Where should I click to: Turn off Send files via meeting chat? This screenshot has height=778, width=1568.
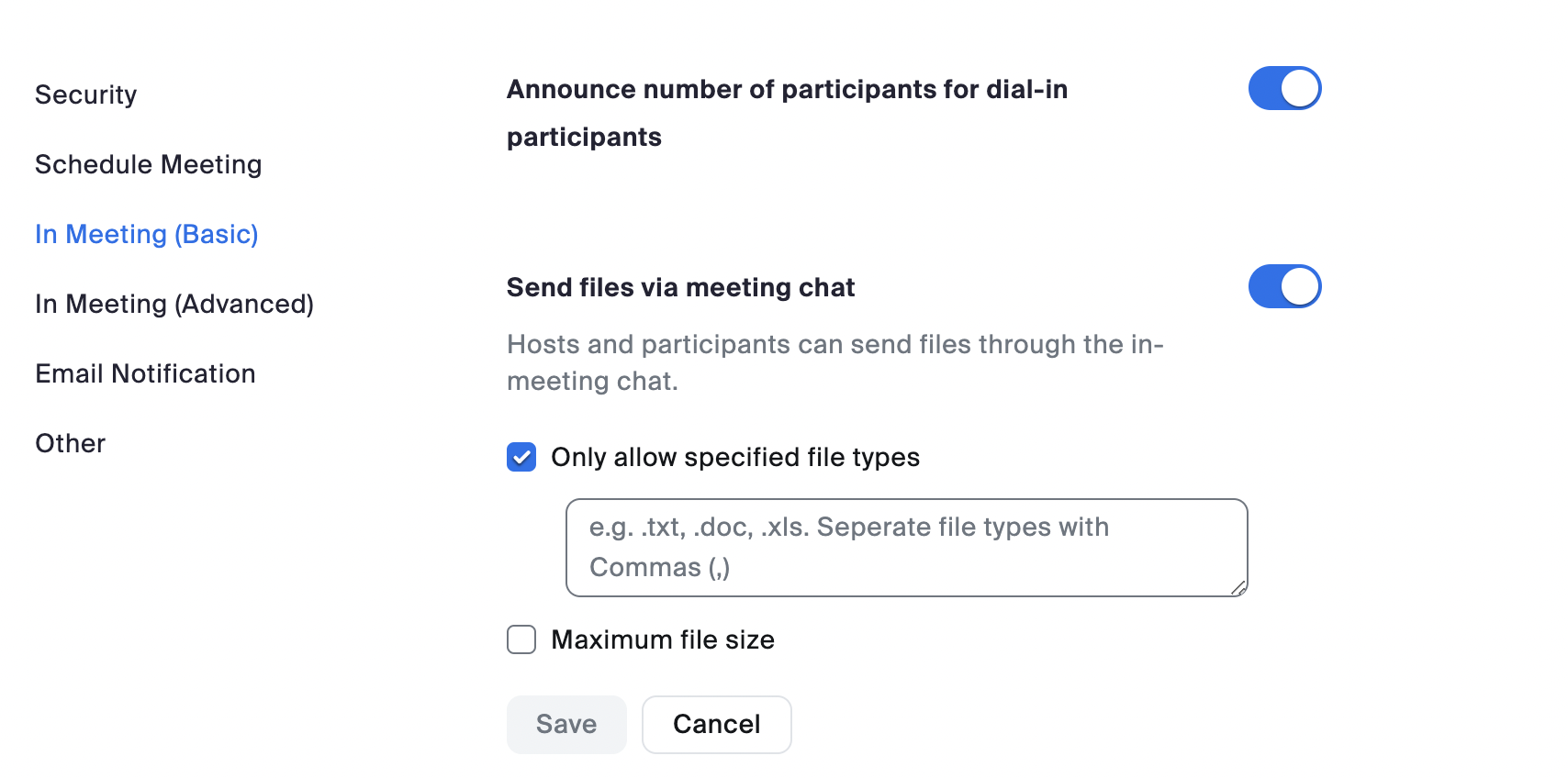tap(1284, 286)
